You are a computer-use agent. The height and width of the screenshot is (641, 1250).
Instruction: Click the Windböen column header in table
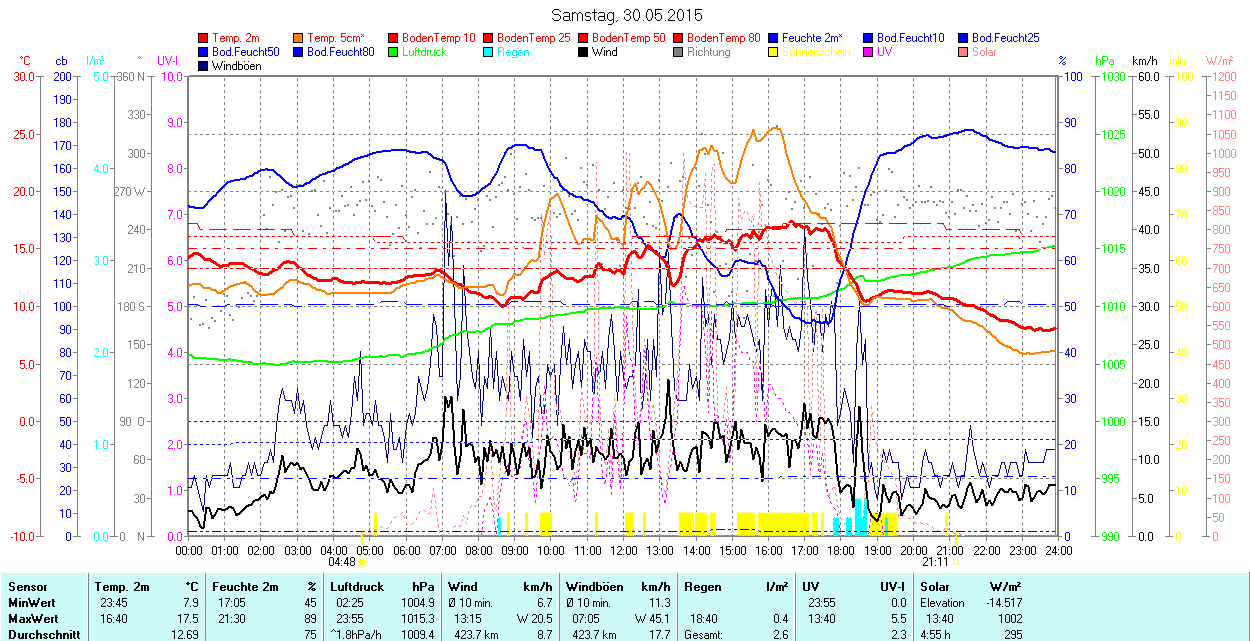[x=596, y=587]
